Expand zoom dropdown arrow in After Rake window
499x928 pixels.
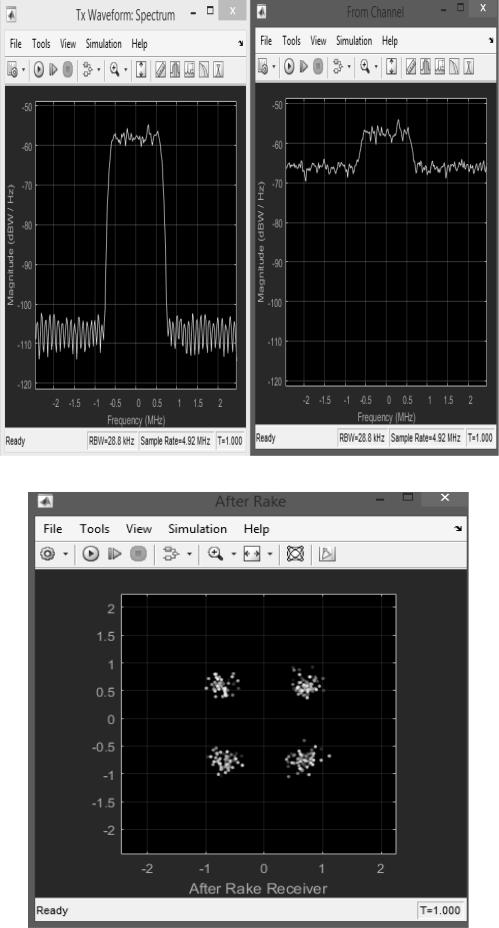(x=233, y=555)
